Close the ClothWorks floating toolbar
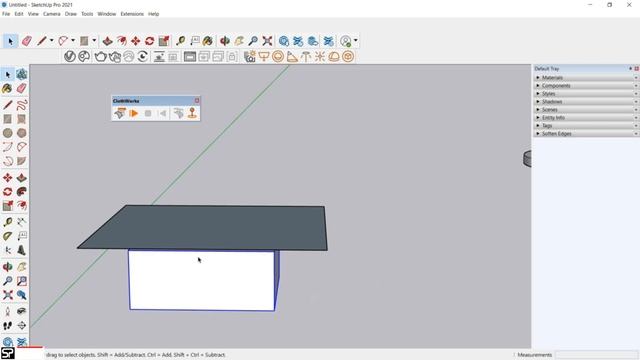 [x=197, y=100]
